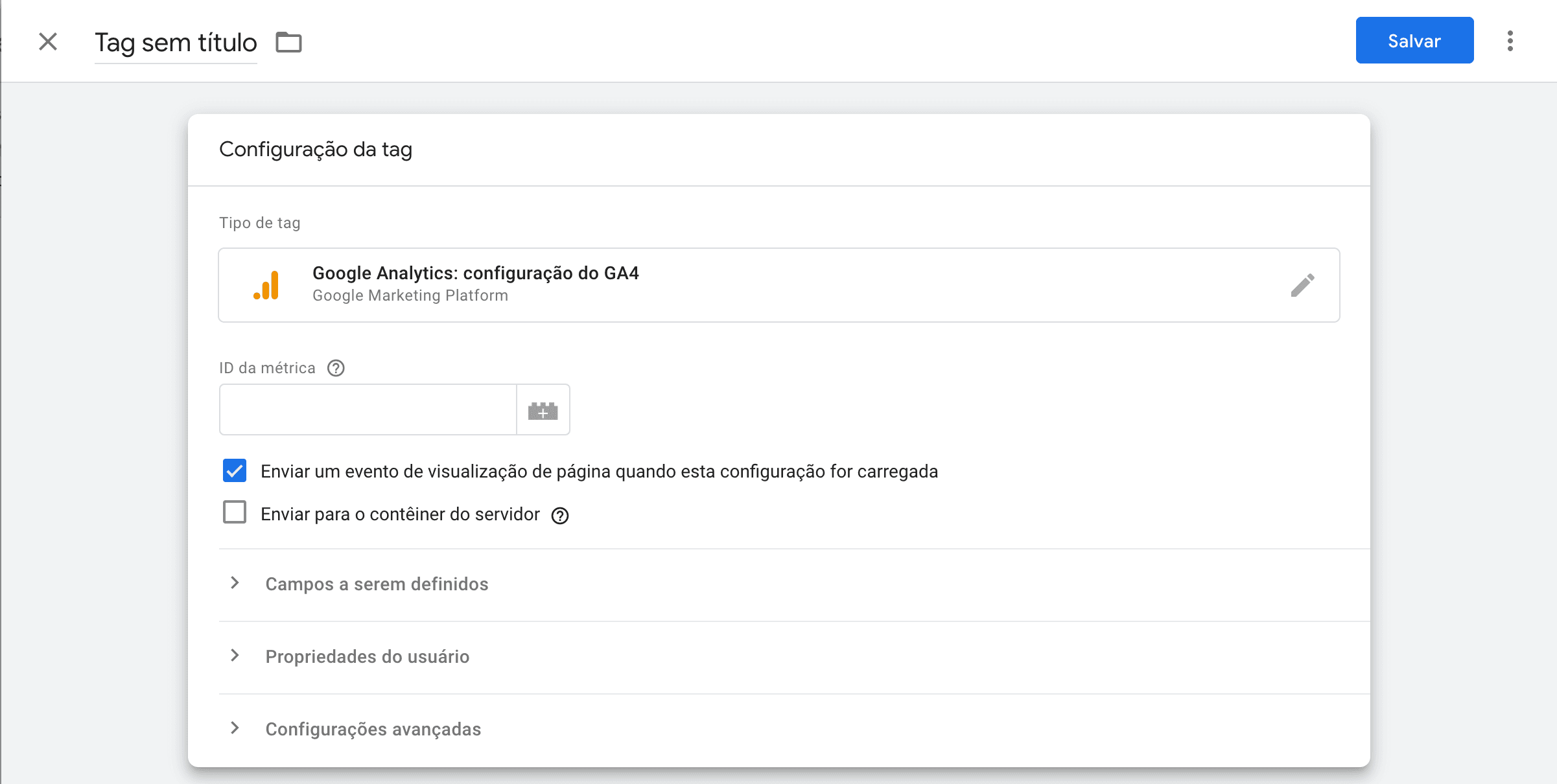1557x784 pixels.
Task: Click the pencil icon to edit tag type
Action: pyautogui.click(x=1302, y=285)
